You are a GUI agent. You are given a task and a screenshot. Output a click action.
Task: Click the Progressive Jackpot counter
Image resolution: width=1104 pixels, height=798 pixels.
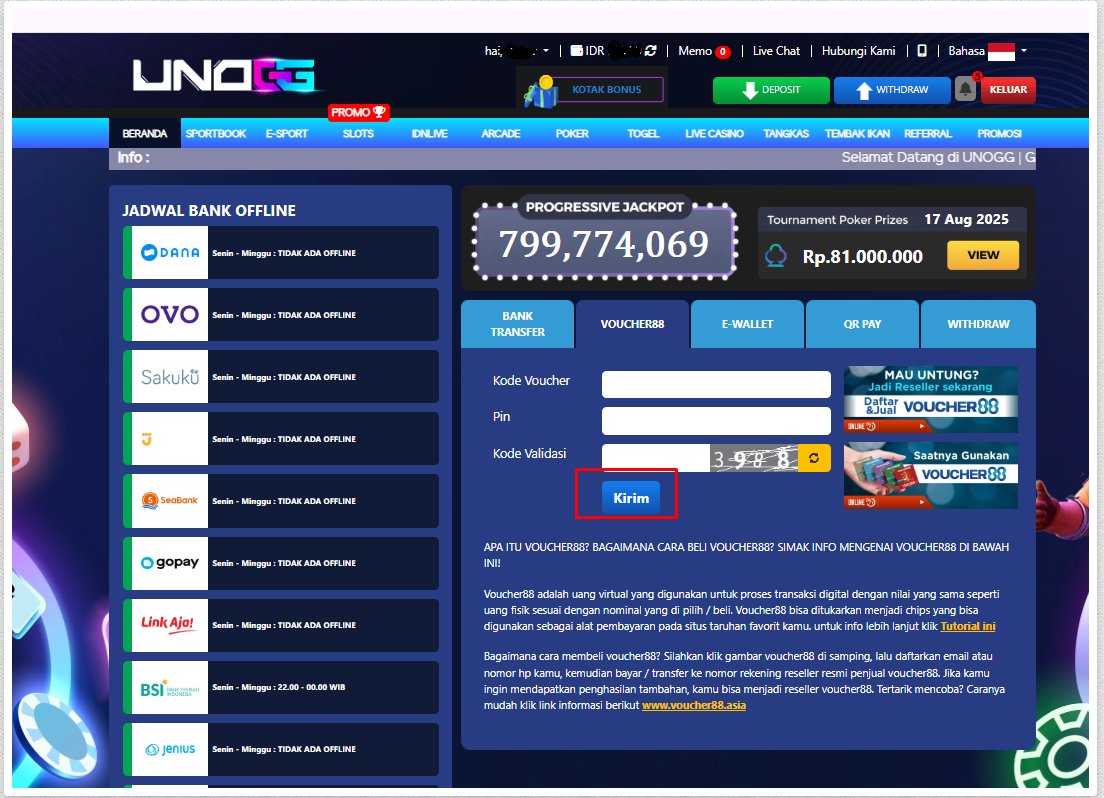pyautogui.click(x=604, y=244)
